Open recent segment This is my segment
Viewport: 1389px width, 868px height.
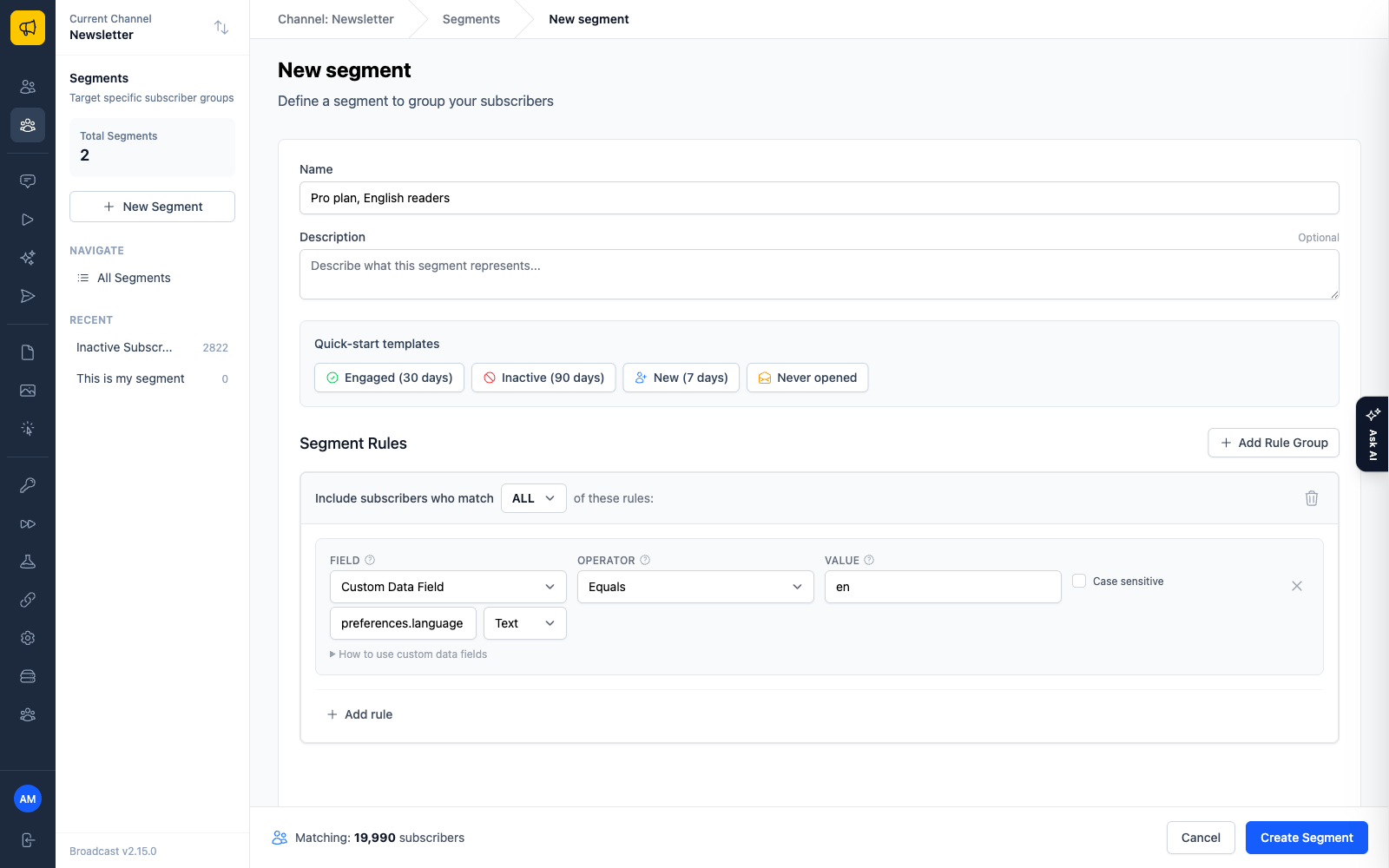click(x=152, y=378)
